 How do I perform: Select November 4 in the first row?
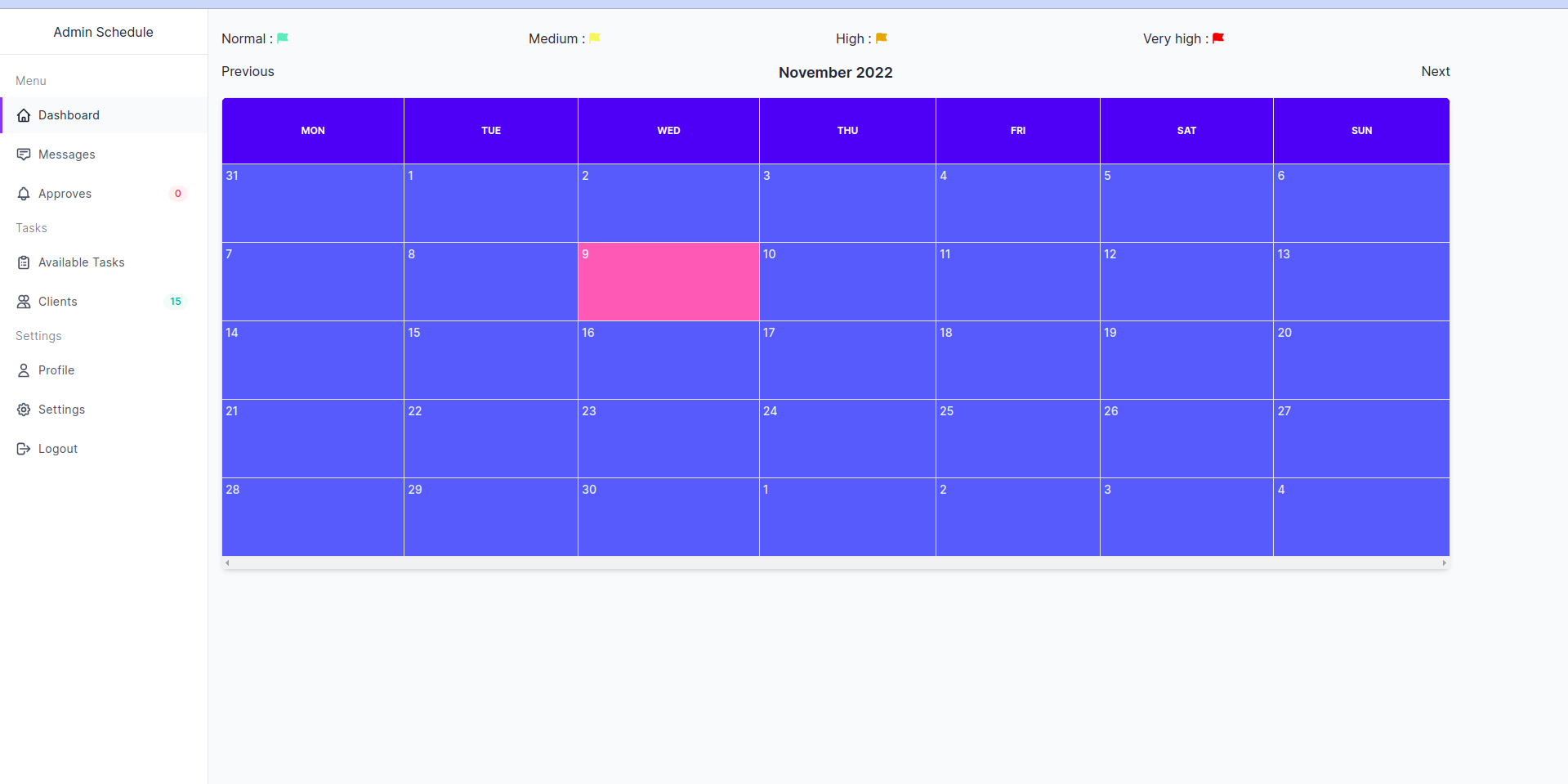pyautogui.click(x=1018, y=203)
